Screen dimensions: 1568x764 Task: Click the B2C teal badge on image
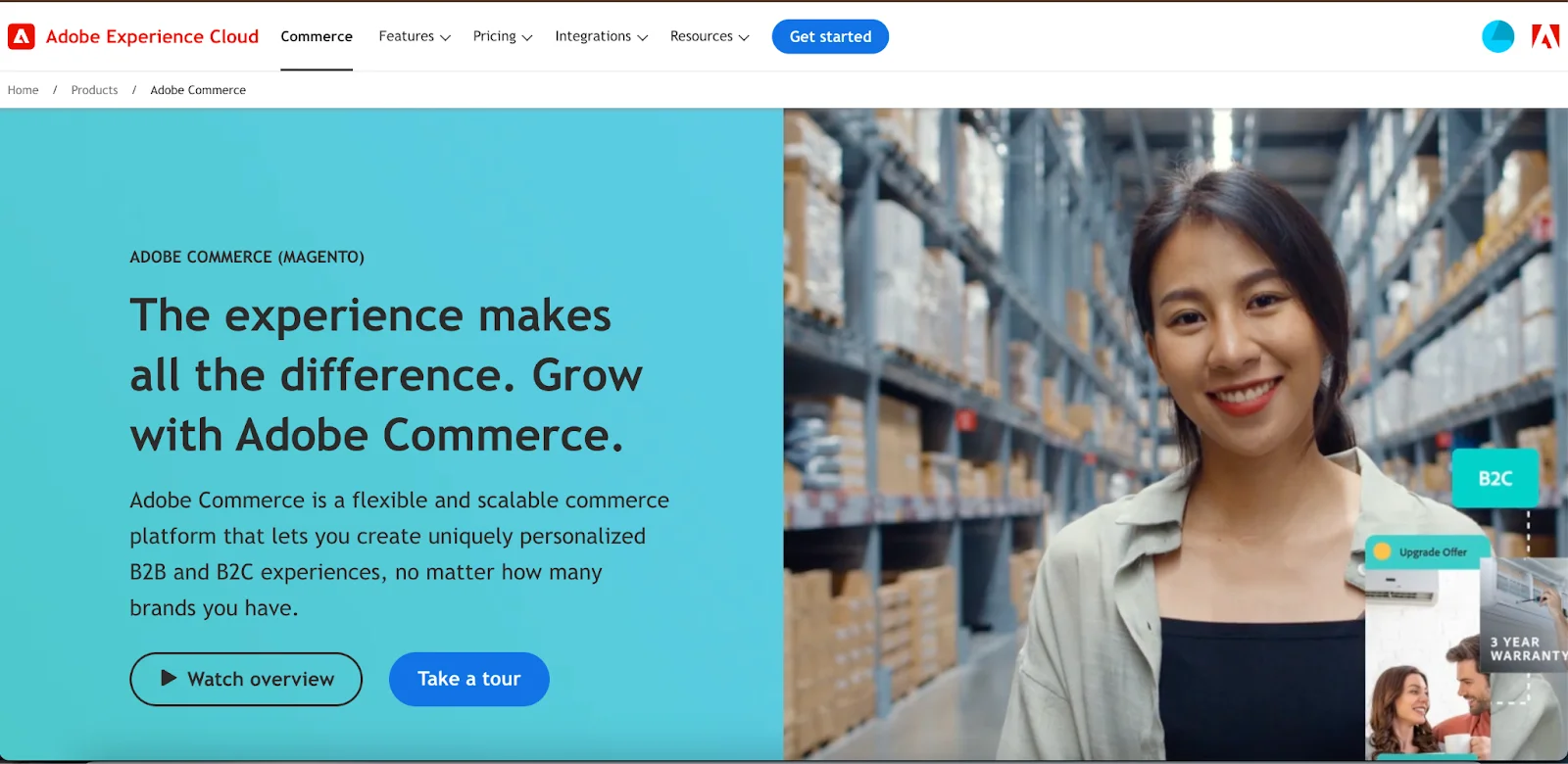point(1494,478)
